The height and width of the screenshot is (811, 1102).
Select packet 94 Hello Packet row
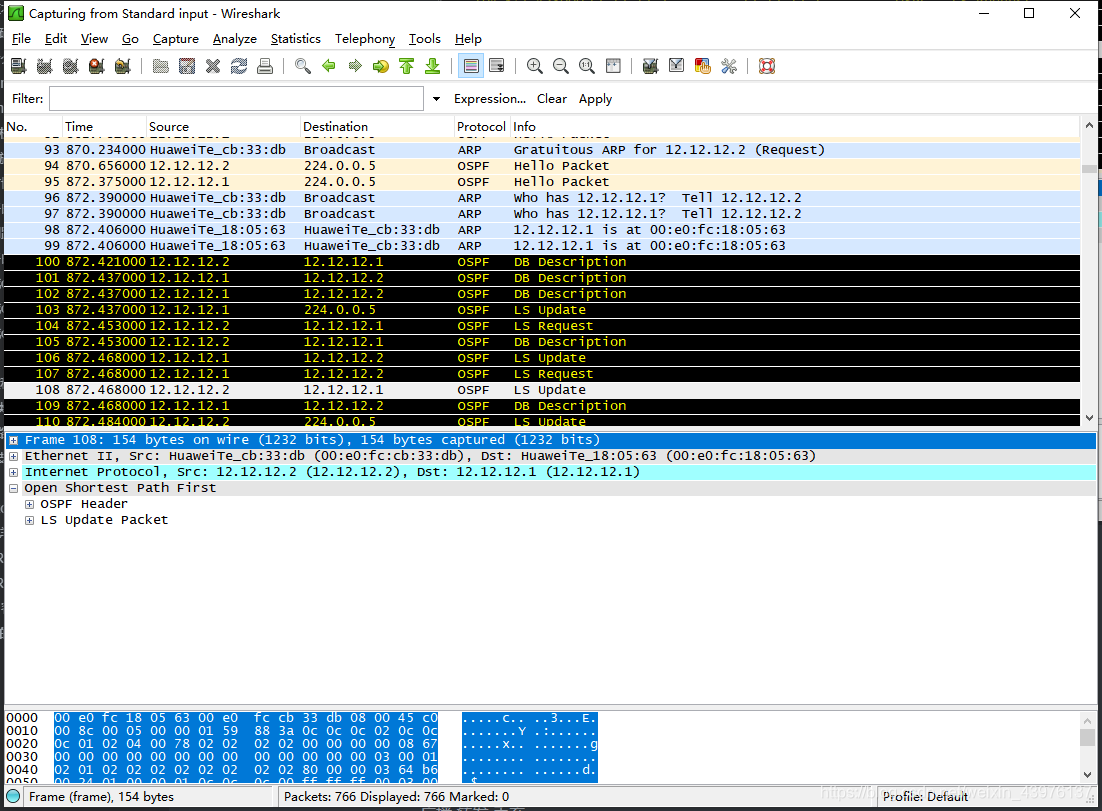[x=542, y=166]
